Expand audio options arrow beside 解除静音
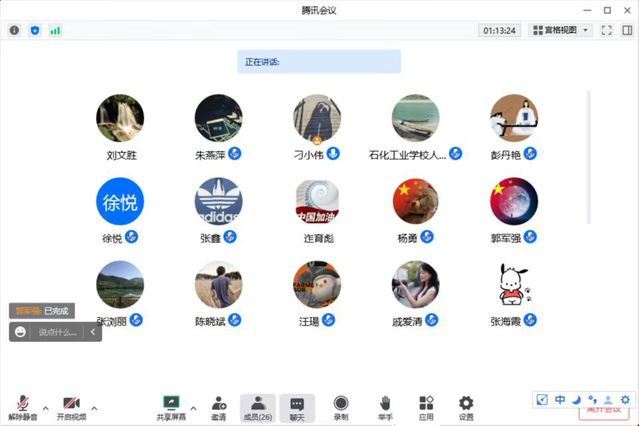Screen dimensions: 639x426 pyautogui.click(x=44, y=406)
